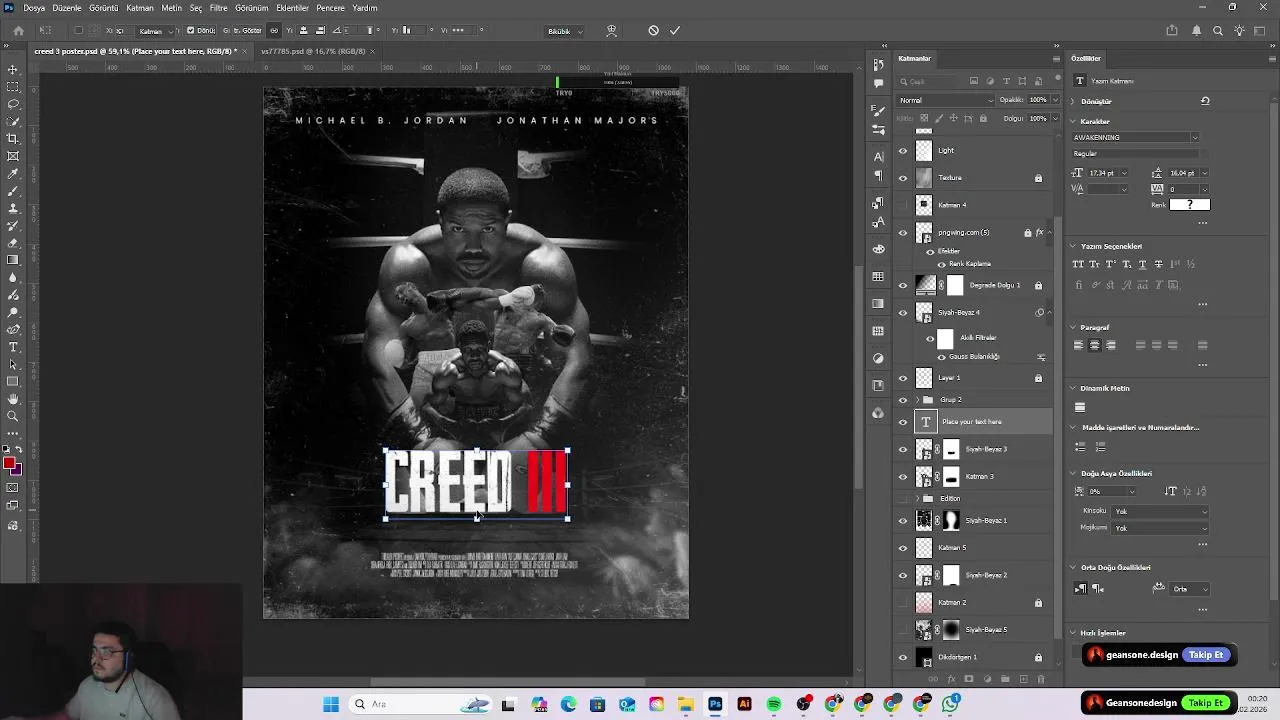Open more options under Karakter section

[x=1202, y=222]
